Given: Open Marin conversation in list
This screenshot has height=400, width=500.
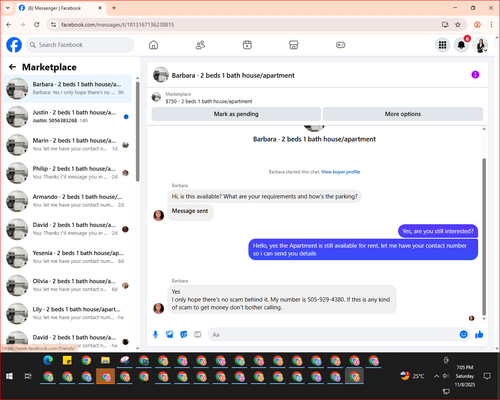Looking at the screenshot, I should (68, 145).
